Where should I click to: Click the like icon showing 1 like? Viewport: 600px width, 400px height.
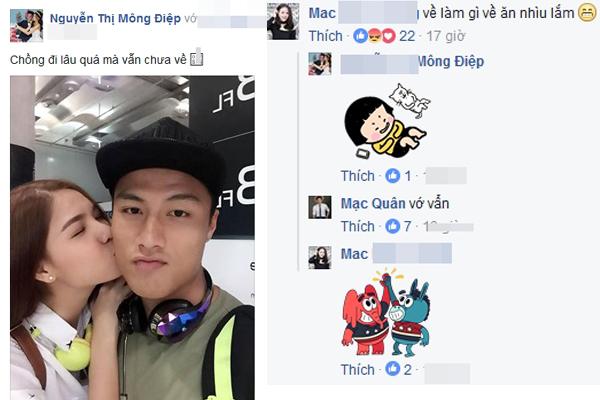pyautogui.click(x=393, y=176)
